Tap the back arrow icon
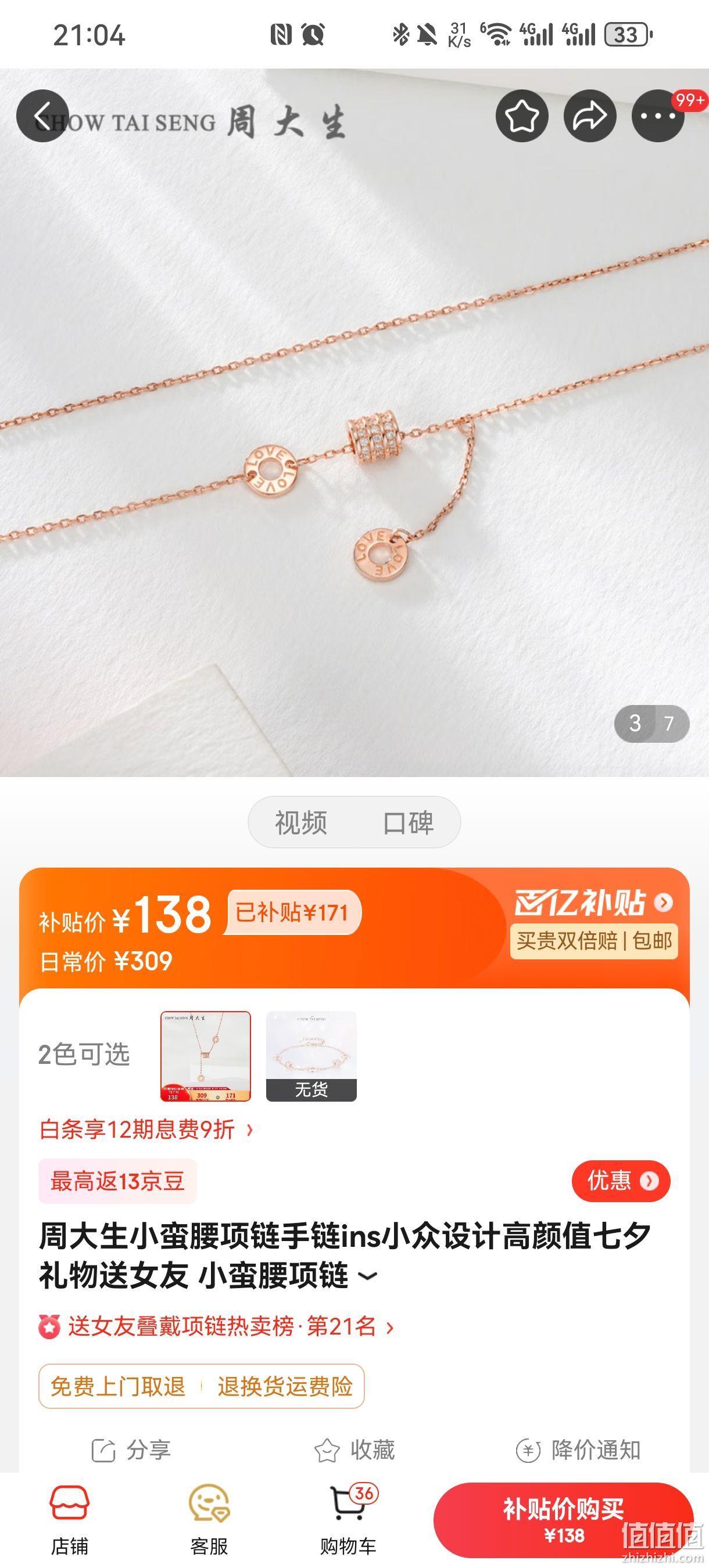The height and width of the screenshot is (1568, 709). 42,116
